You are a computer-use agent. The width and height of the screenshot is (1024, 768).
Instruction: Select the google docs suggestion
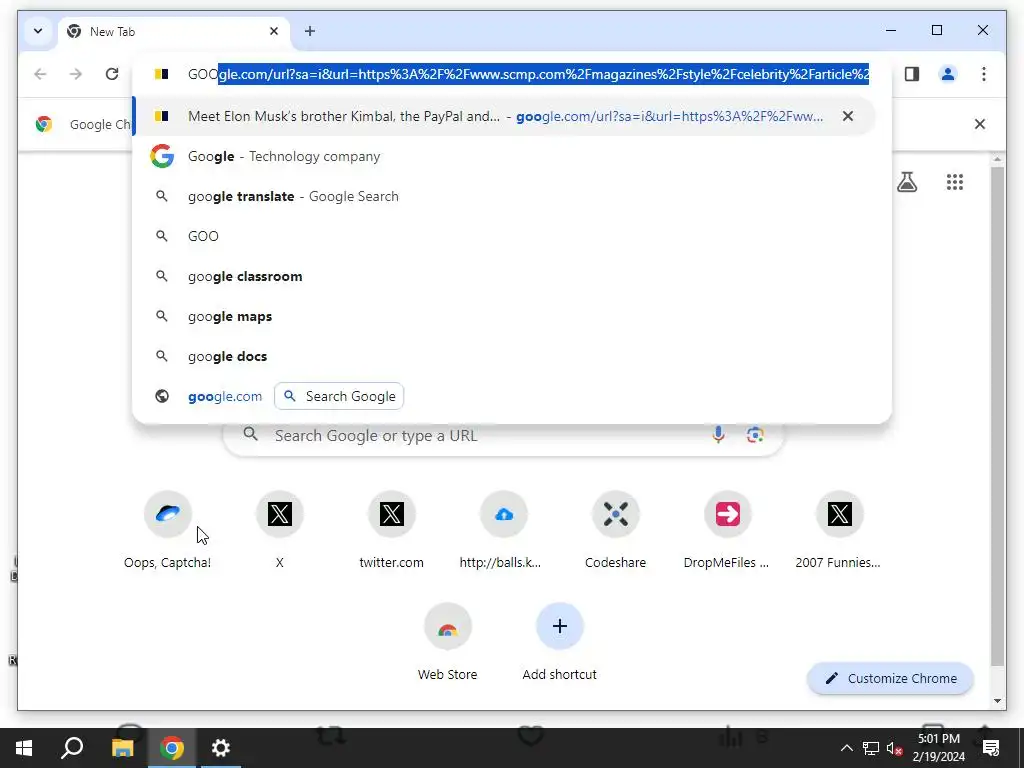point(504,356)
